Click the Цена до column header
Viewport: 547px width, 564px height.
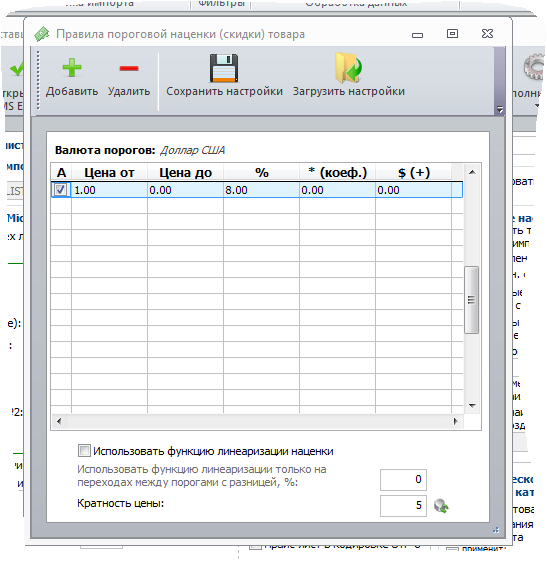point(185,172)
